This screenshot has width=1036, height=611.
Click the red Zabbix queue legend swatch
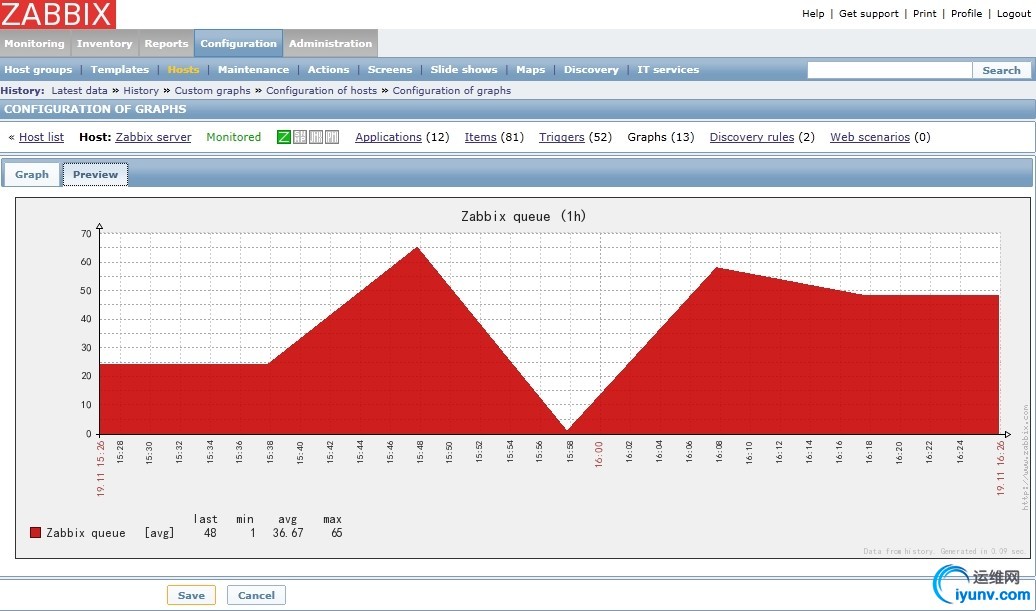click(36, 532)
